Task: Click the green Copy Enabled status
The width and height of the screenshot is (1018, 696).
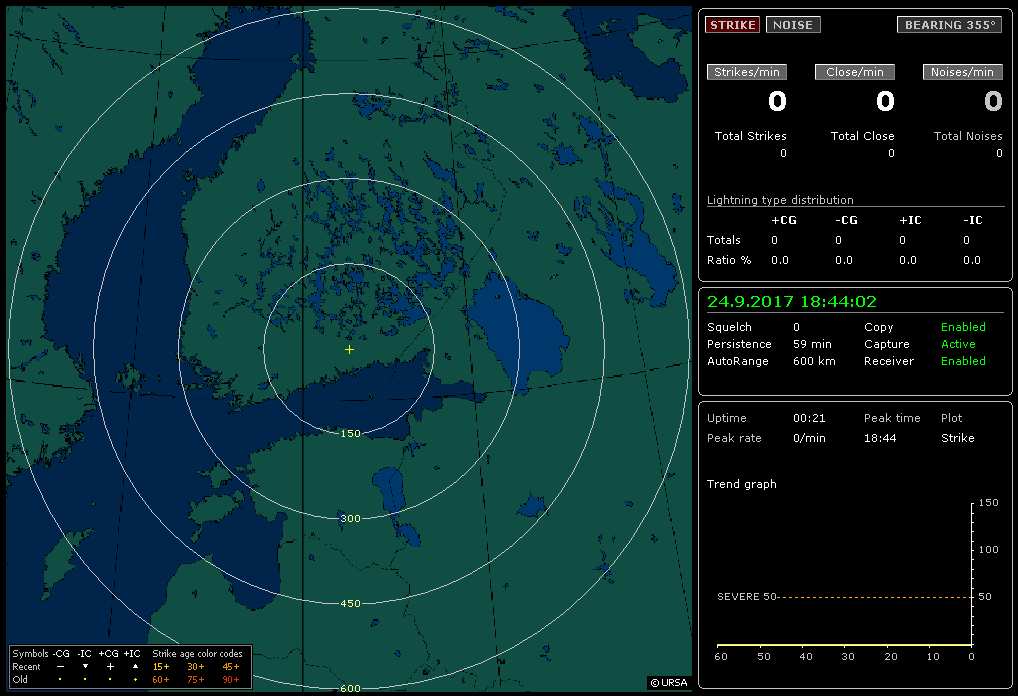Action: tap(963, 327)
